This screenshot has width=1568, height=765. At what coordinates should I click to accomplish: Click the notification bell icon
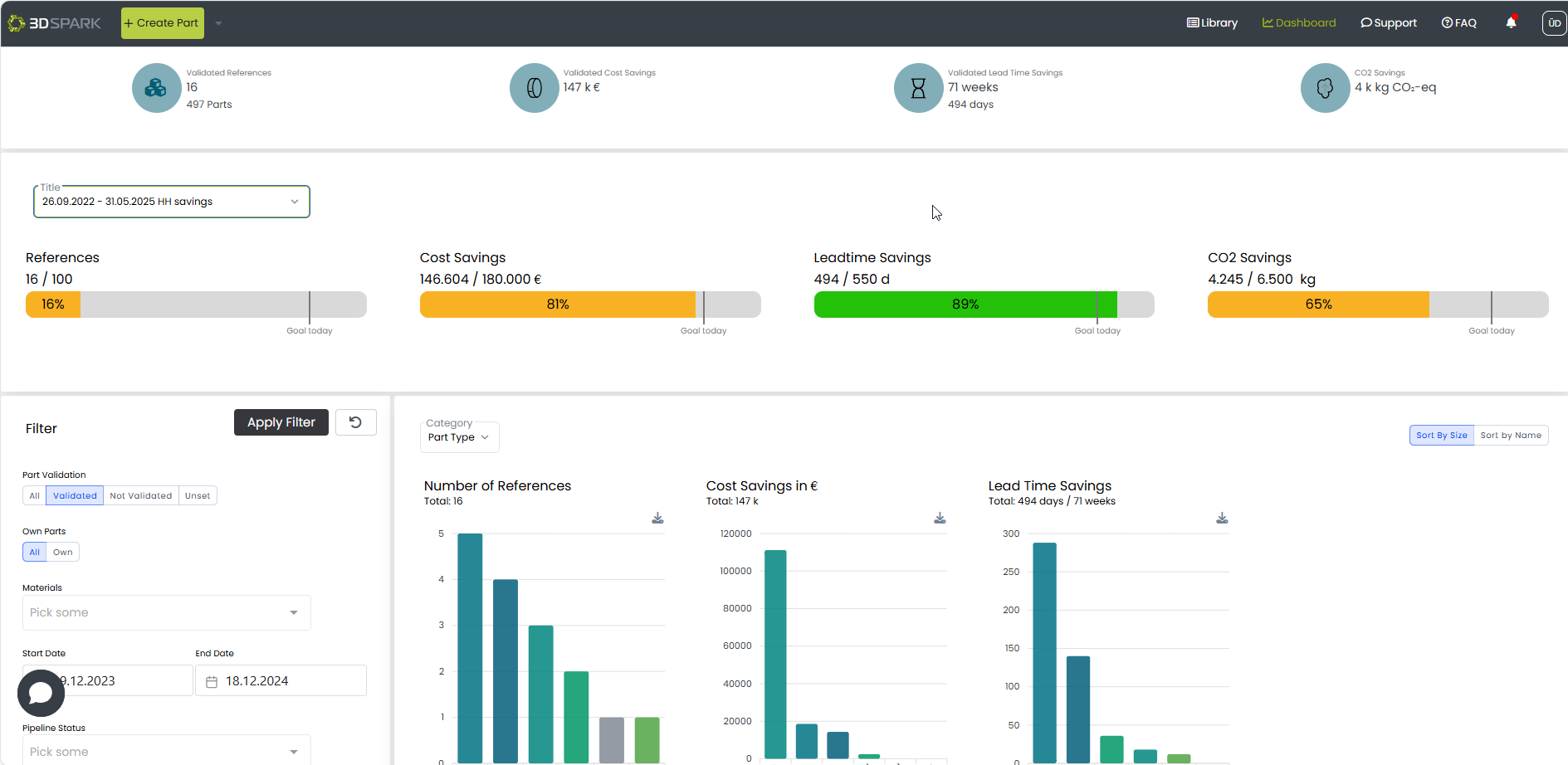pyautogui.click(x=1511, y=23)
